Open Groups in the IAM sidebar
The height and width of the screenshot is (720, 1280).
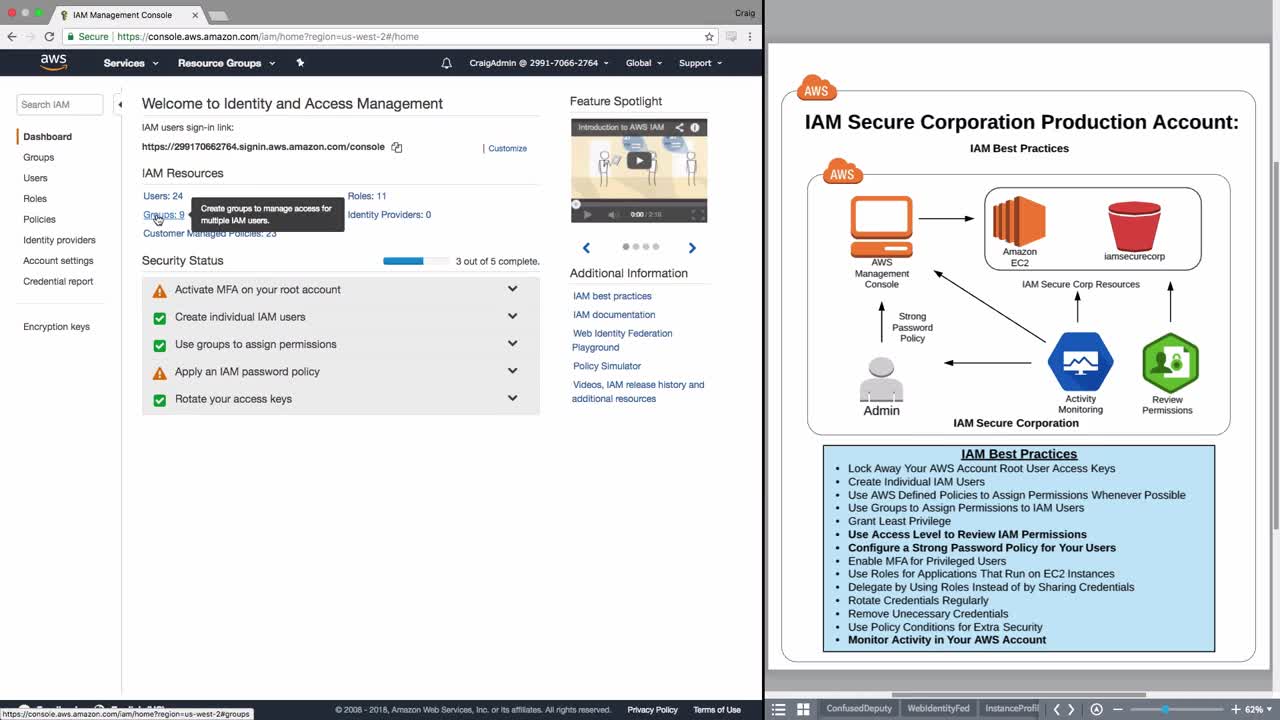[39, 158]
